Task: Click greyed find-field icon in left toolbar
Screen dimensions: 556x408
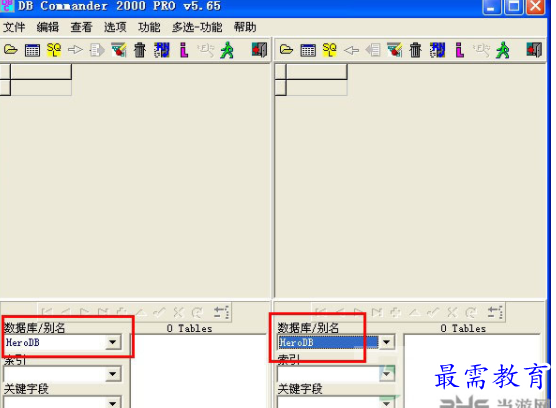Action: 205,50
